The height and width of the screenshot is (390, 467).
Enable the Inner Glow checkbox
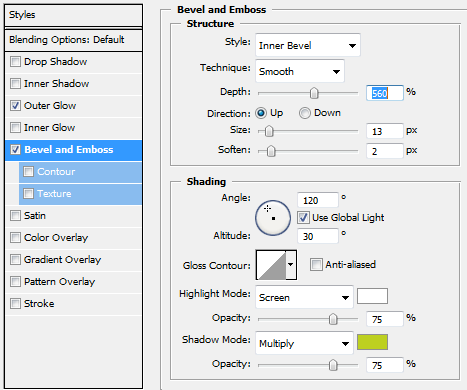pos(15,128)
